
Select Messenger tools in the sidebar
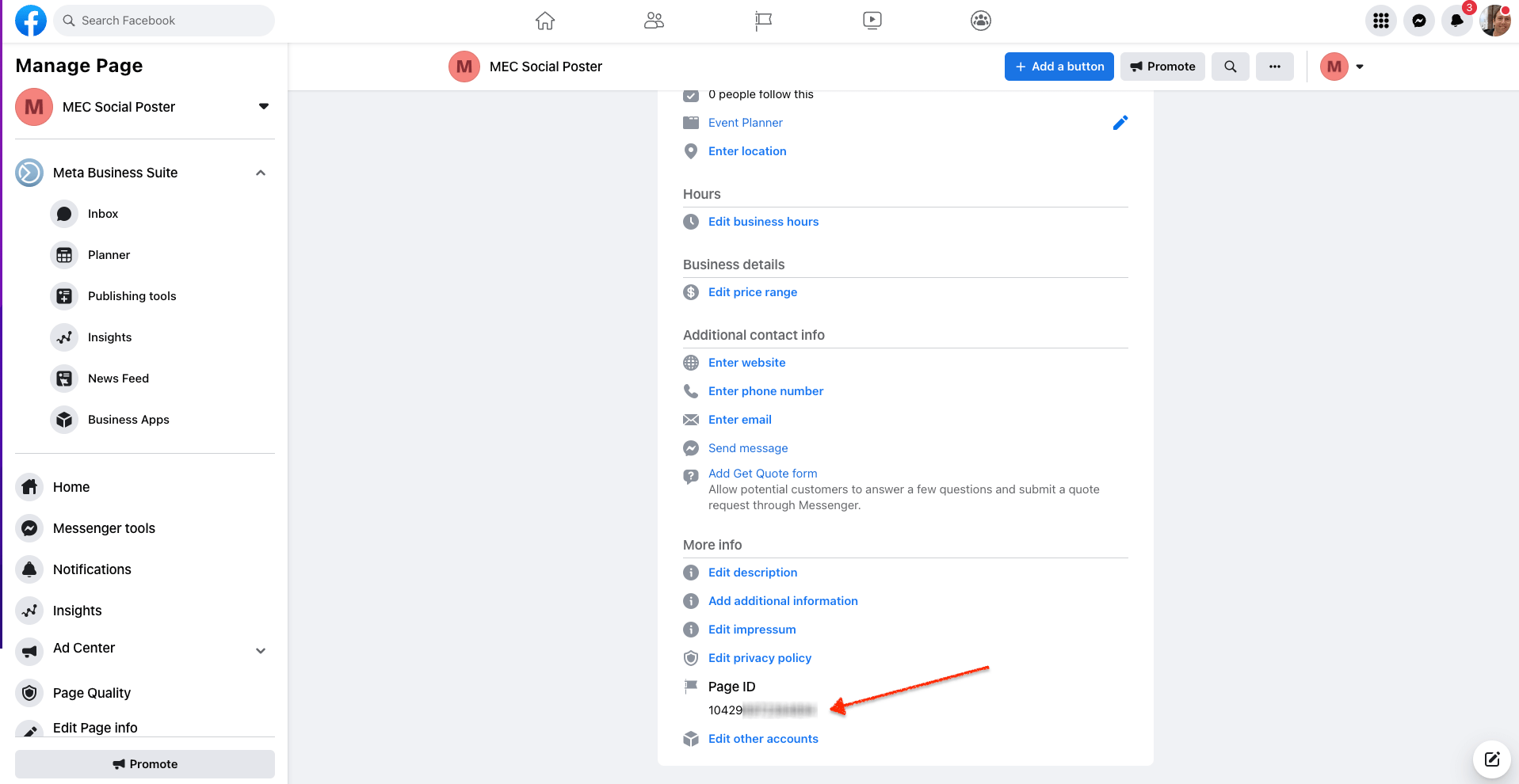(x=104, y=528)
